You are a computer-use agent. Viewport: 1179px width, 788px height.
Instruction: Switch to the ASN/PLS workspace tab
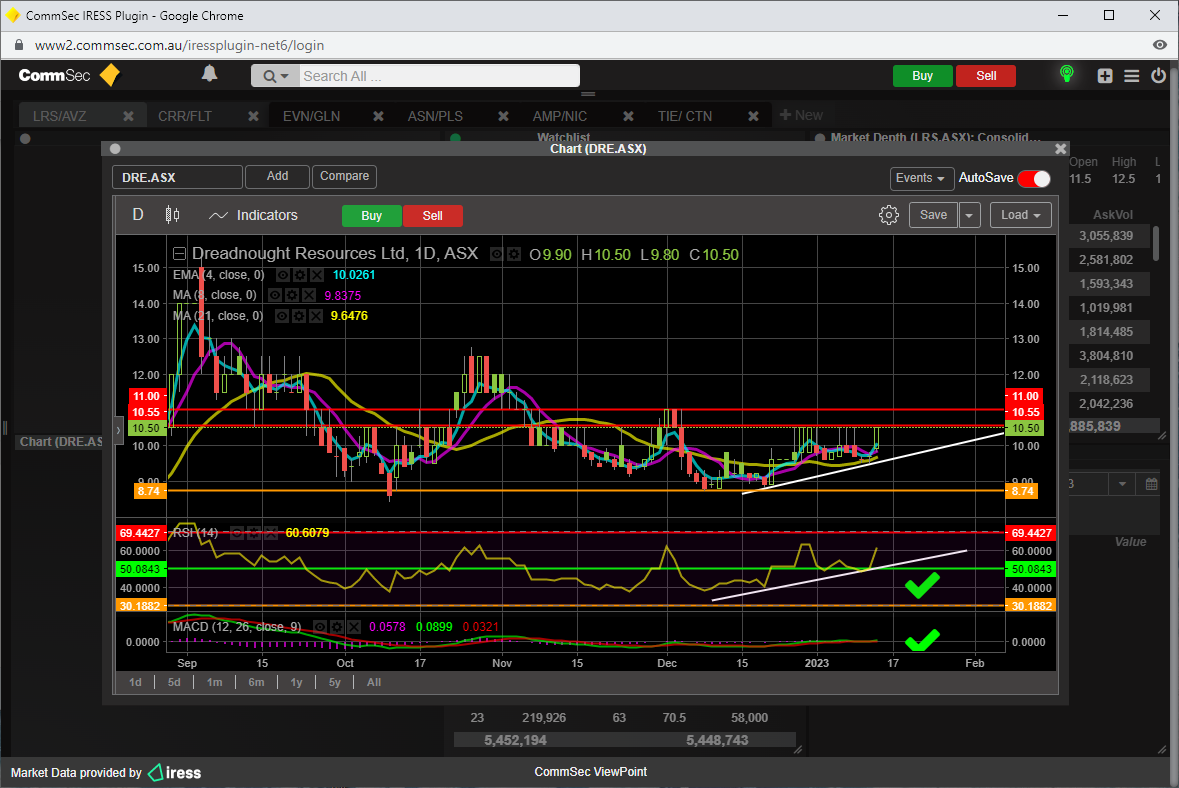point(435,117)
